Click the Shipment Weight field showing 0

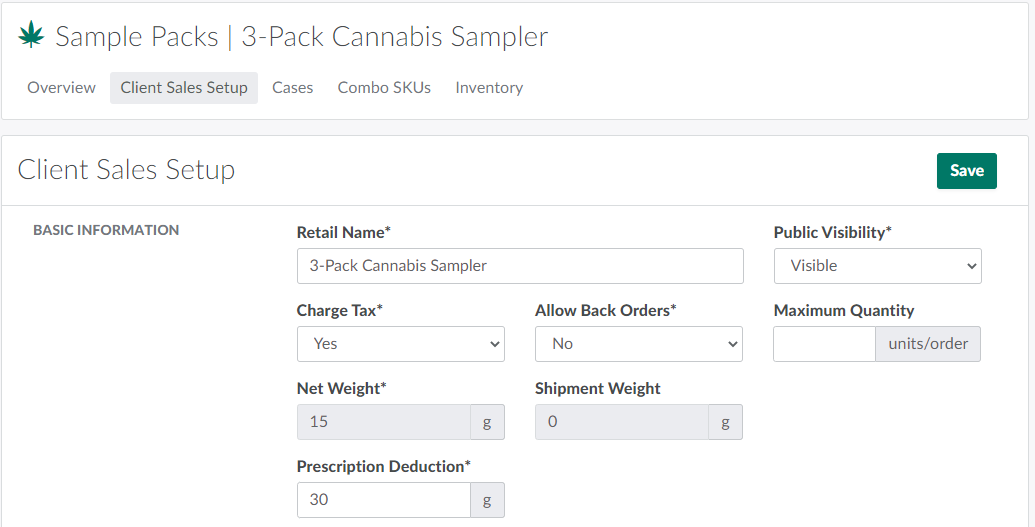click(622, 422)
